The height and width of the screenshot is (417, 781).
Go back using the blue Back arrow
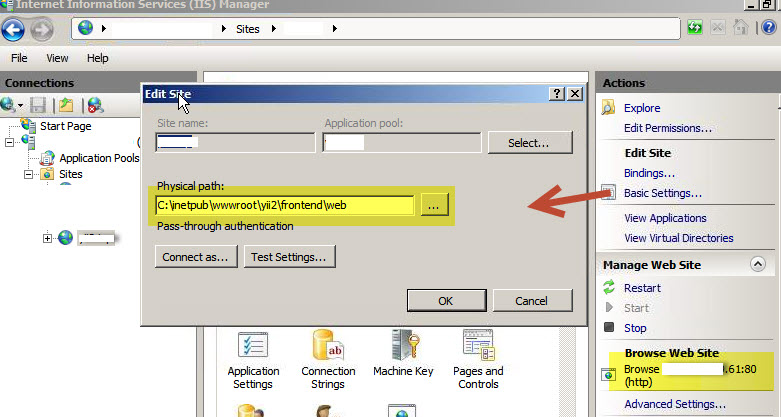tap(13, 29)
